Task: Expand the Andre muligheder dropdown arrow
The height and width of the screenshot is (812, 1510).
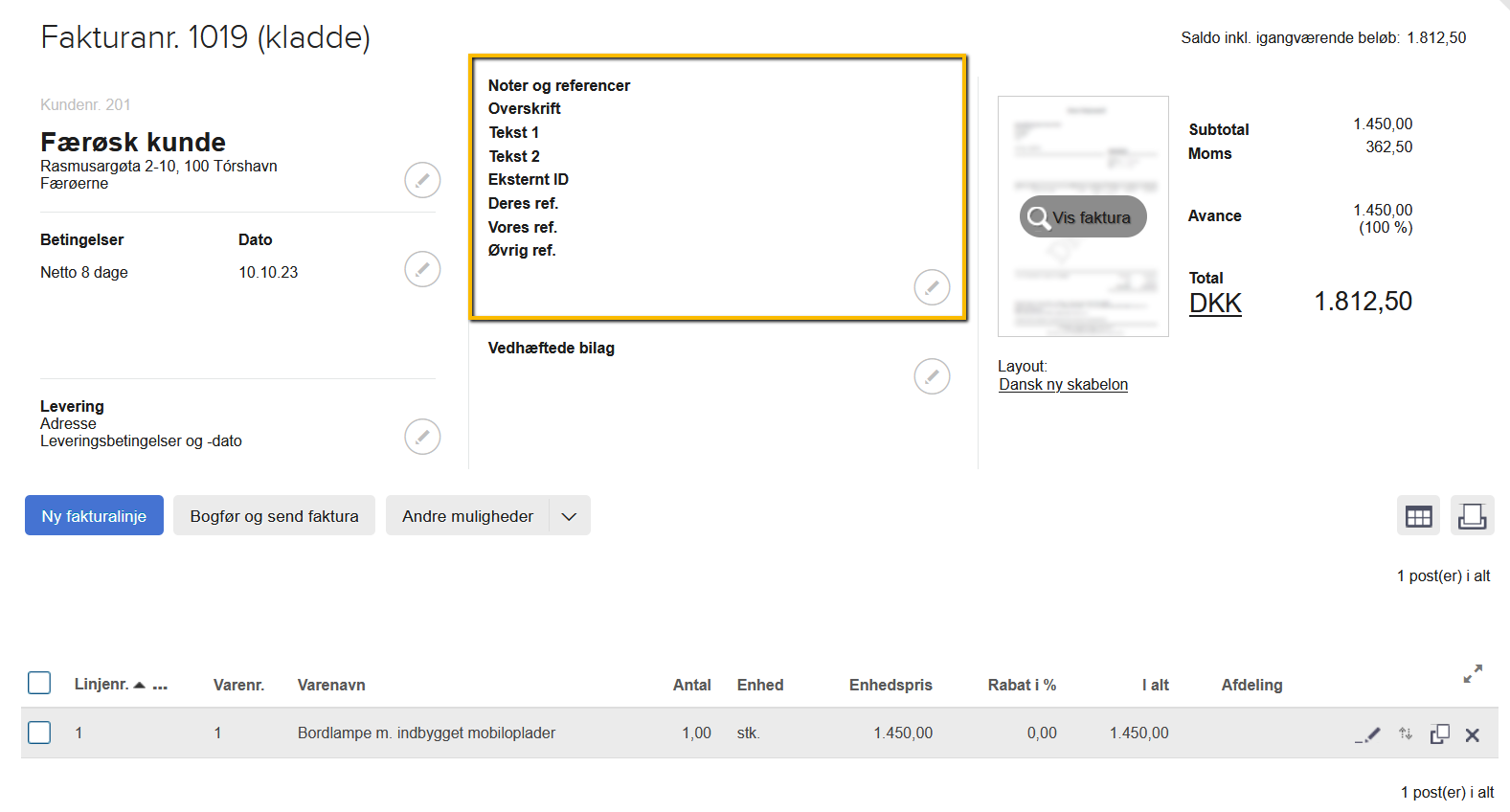Action: (569, 516)
